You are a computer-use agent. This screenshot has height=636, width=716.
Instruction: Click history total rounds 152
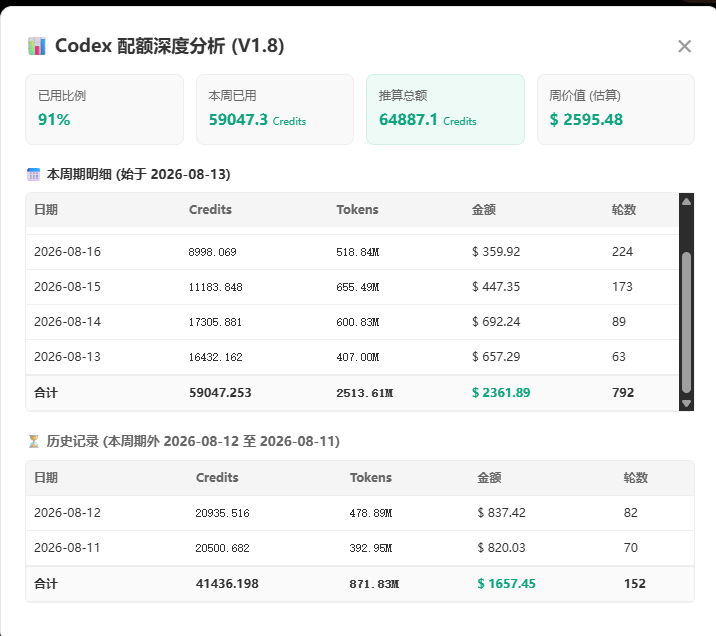point(635,584)
